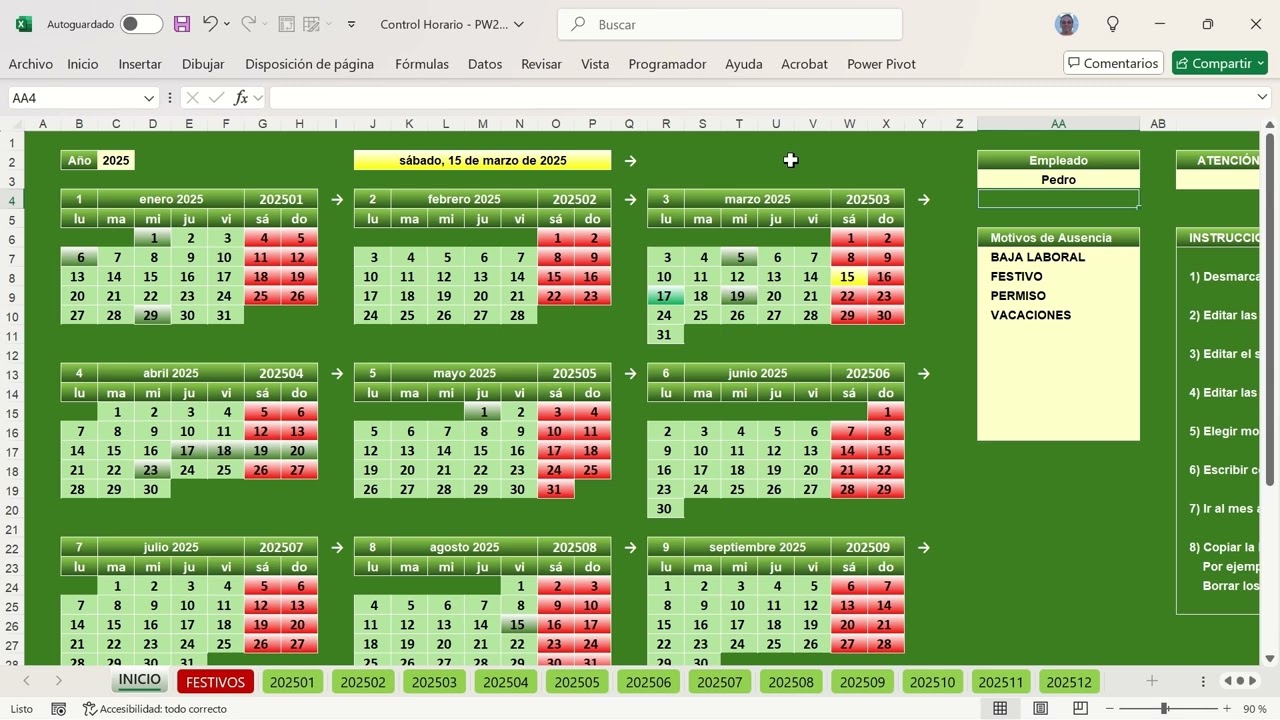
Task: Click the Excel app logo icon
Action: tap(24, 24)
